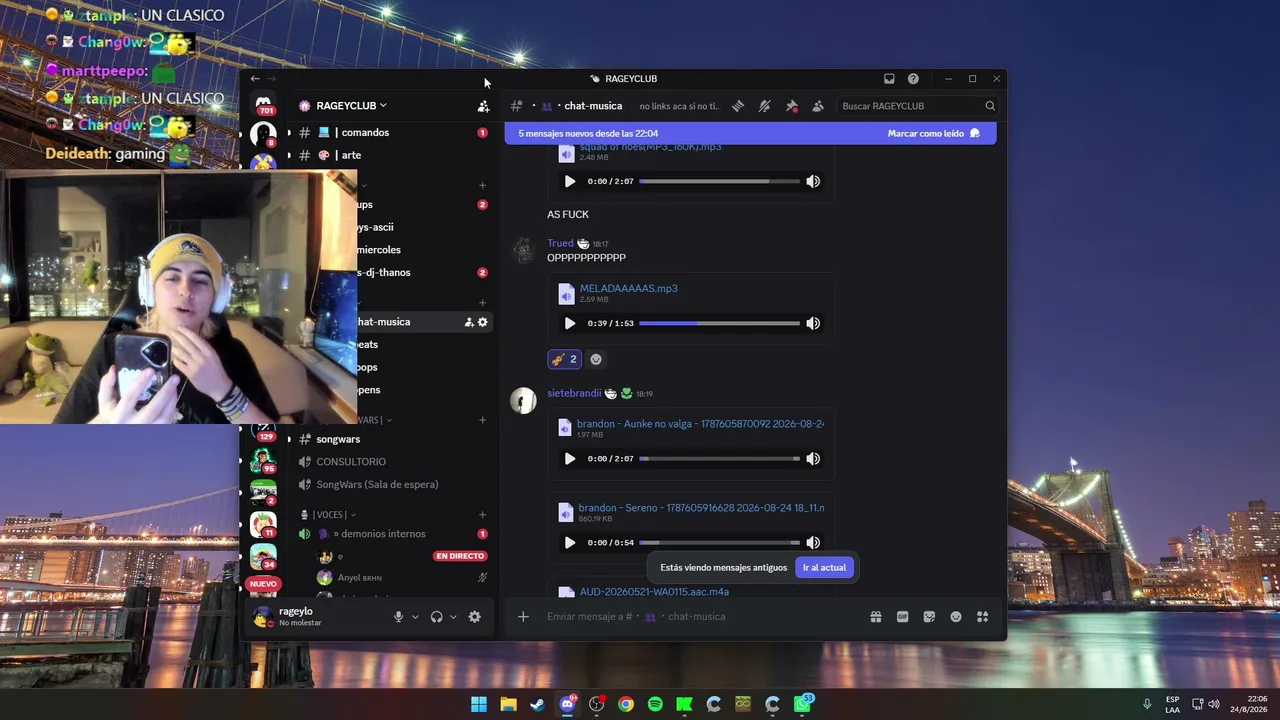
Task: Open chat-musica channel settings gear
Action: (x=483, y=322)
